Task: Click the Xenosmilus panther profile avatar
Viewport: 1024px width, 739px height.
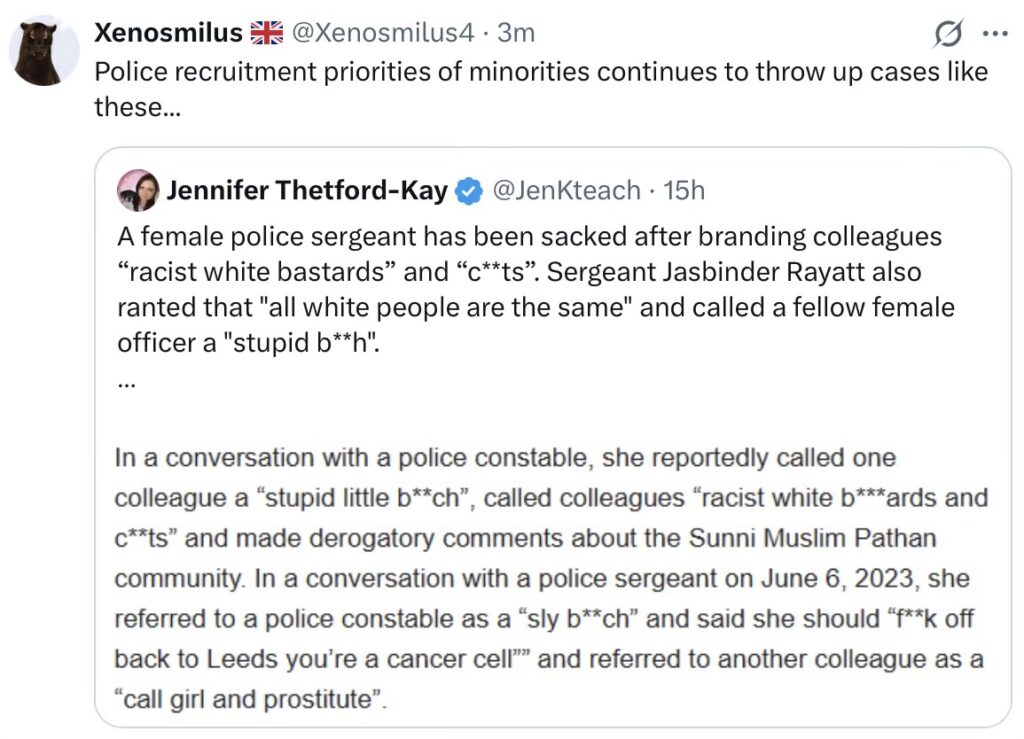Action: coord(44,50)
